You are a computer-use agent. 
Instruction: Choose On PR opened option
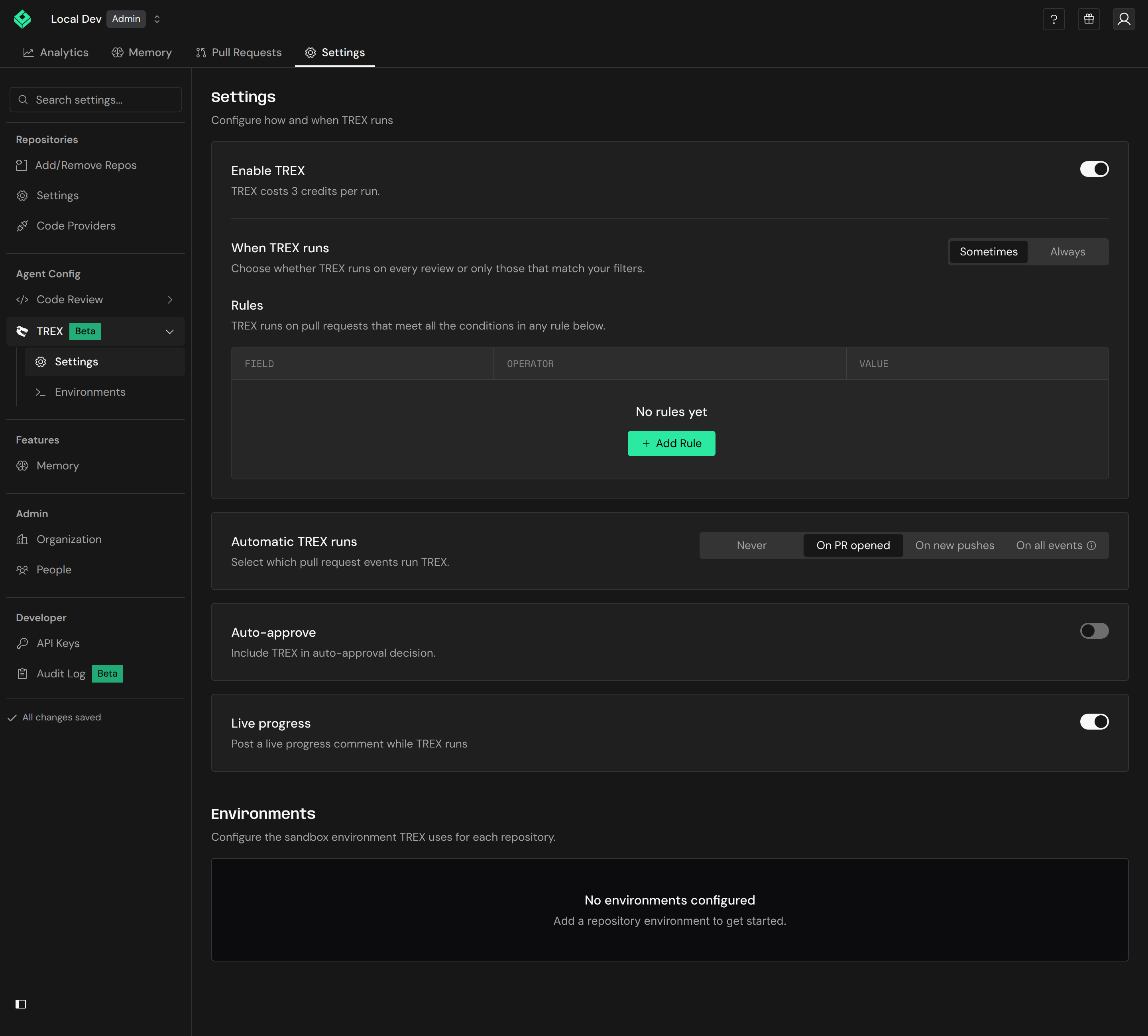(x=853, y=545)
